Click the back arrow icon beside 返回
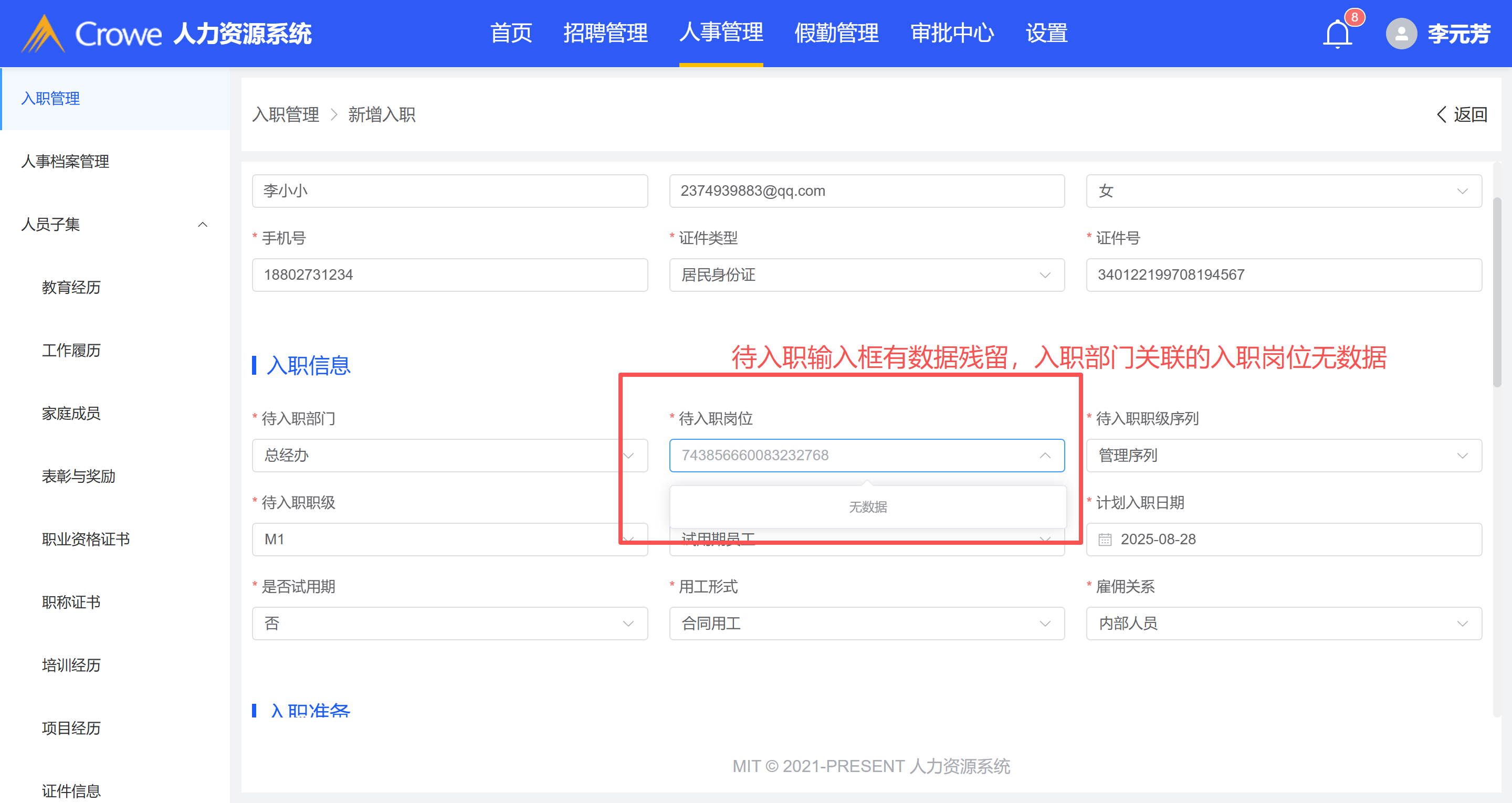 (x=1441, y=114)
